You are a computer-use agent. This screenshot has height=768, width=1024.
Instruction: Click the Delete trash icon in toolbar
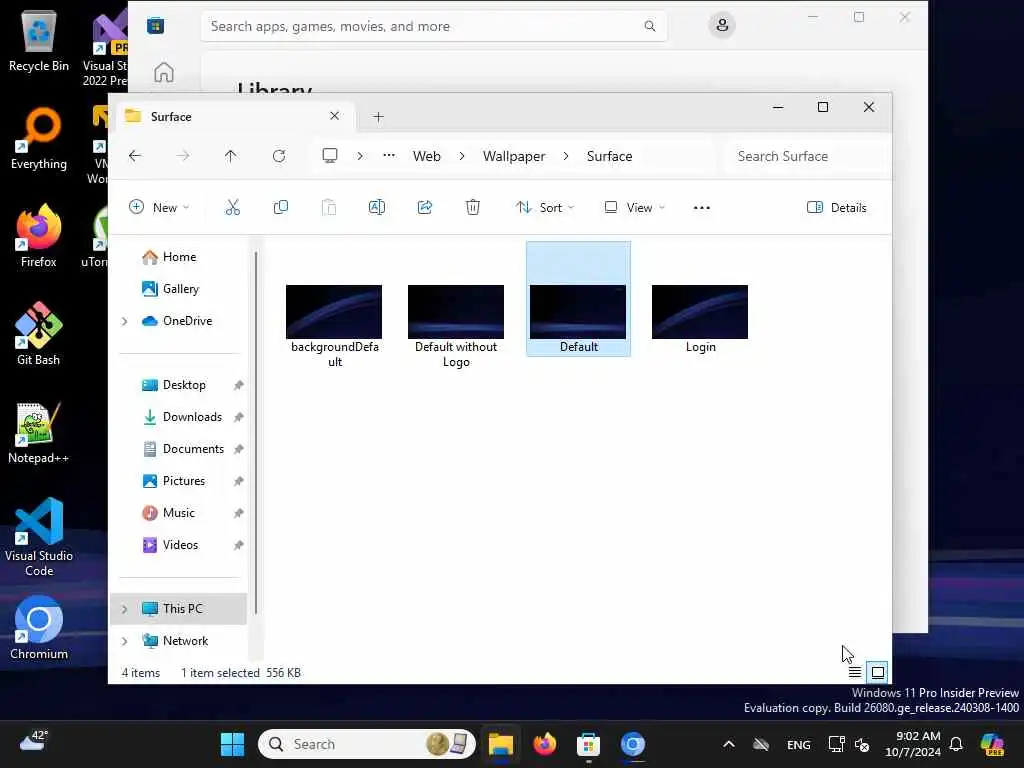pos(473,208)
